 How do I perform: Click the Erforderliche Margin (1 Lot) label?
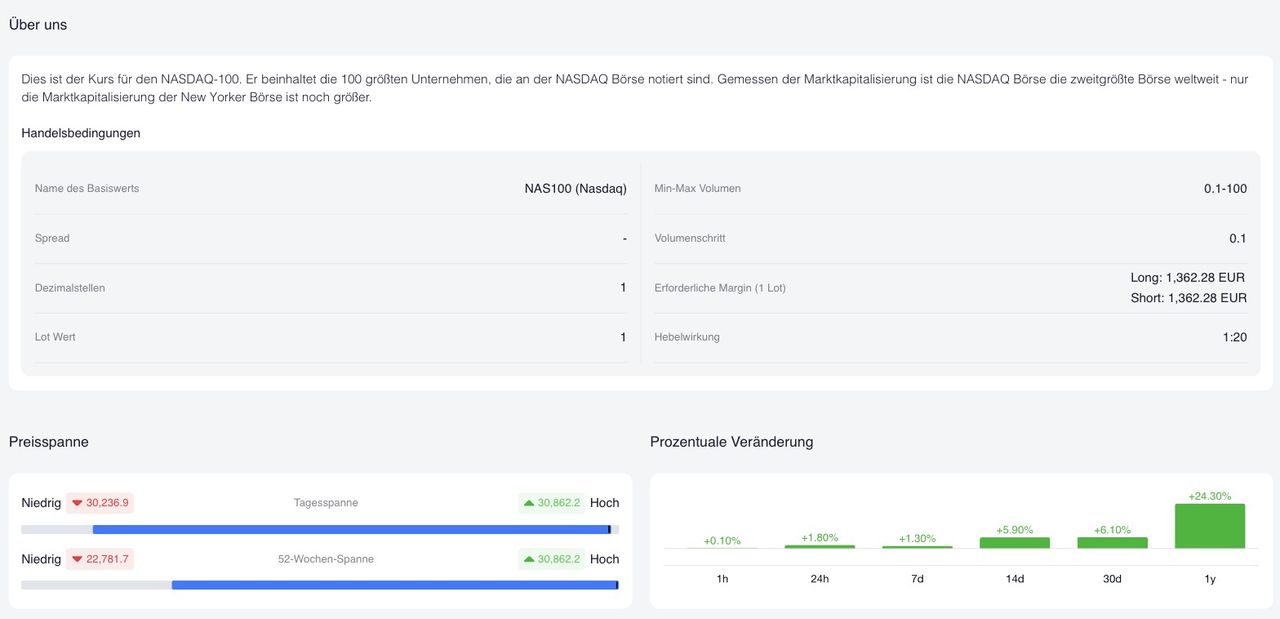pos(720,288)
